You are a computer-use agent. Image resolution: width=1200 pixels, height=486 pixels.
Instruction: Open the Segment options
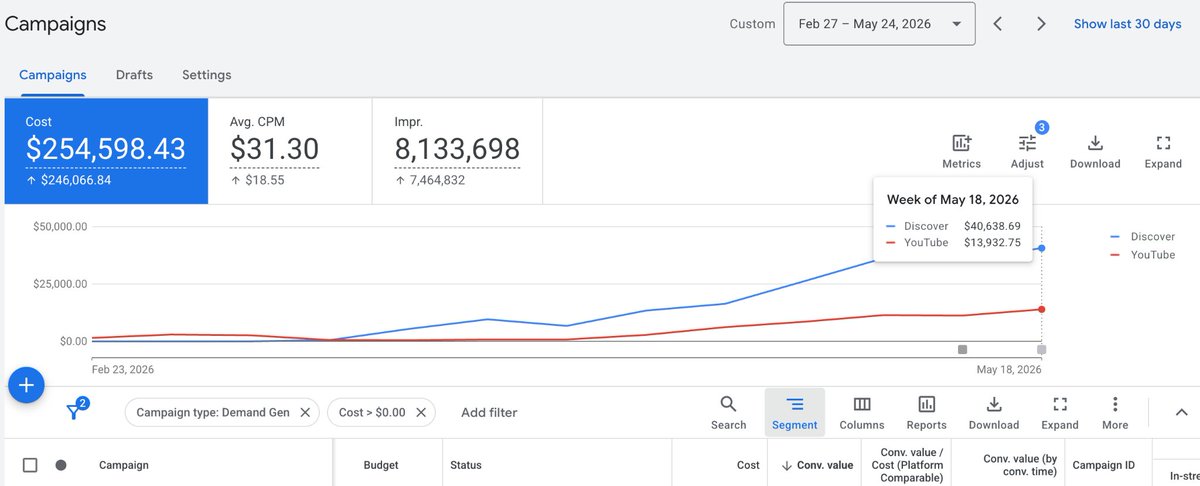795,404
